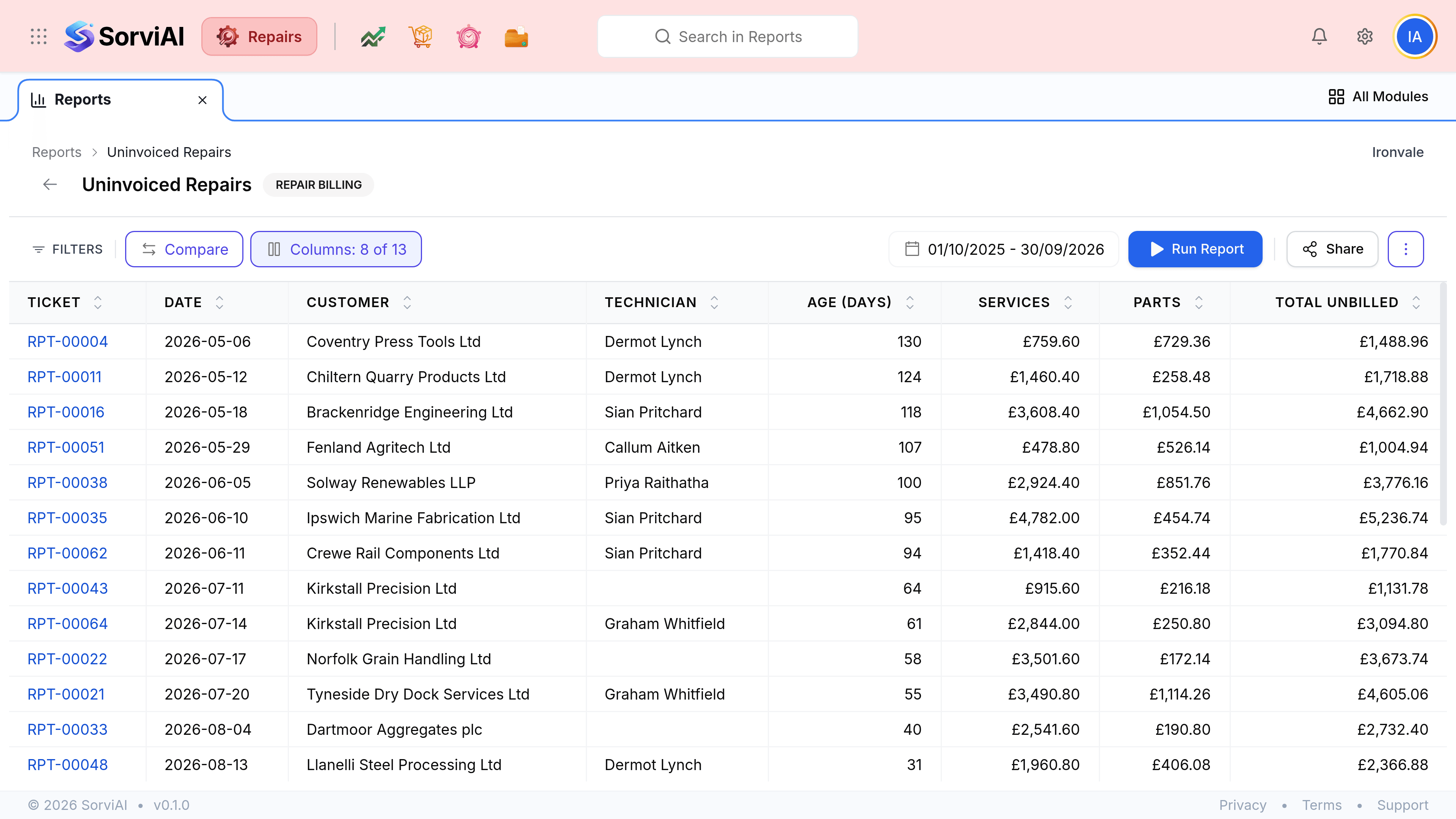
Task: Click the Share button
Action: point(1333,249)
